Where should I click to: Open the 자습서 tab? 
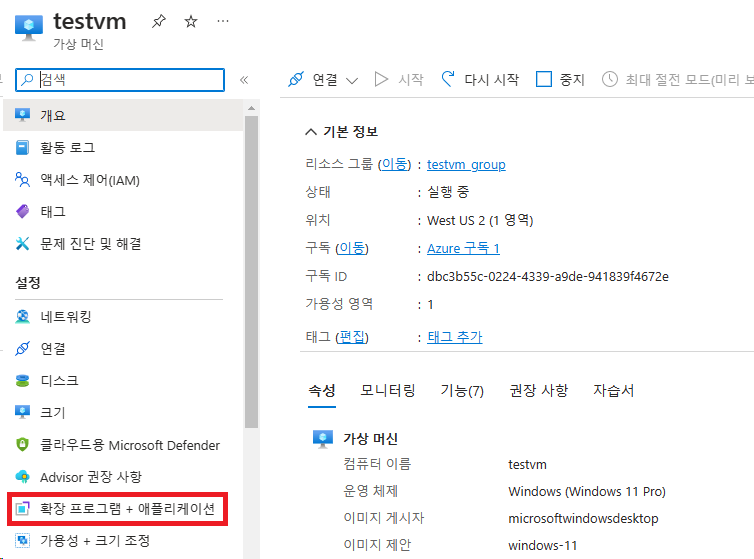tap(614, 390)
